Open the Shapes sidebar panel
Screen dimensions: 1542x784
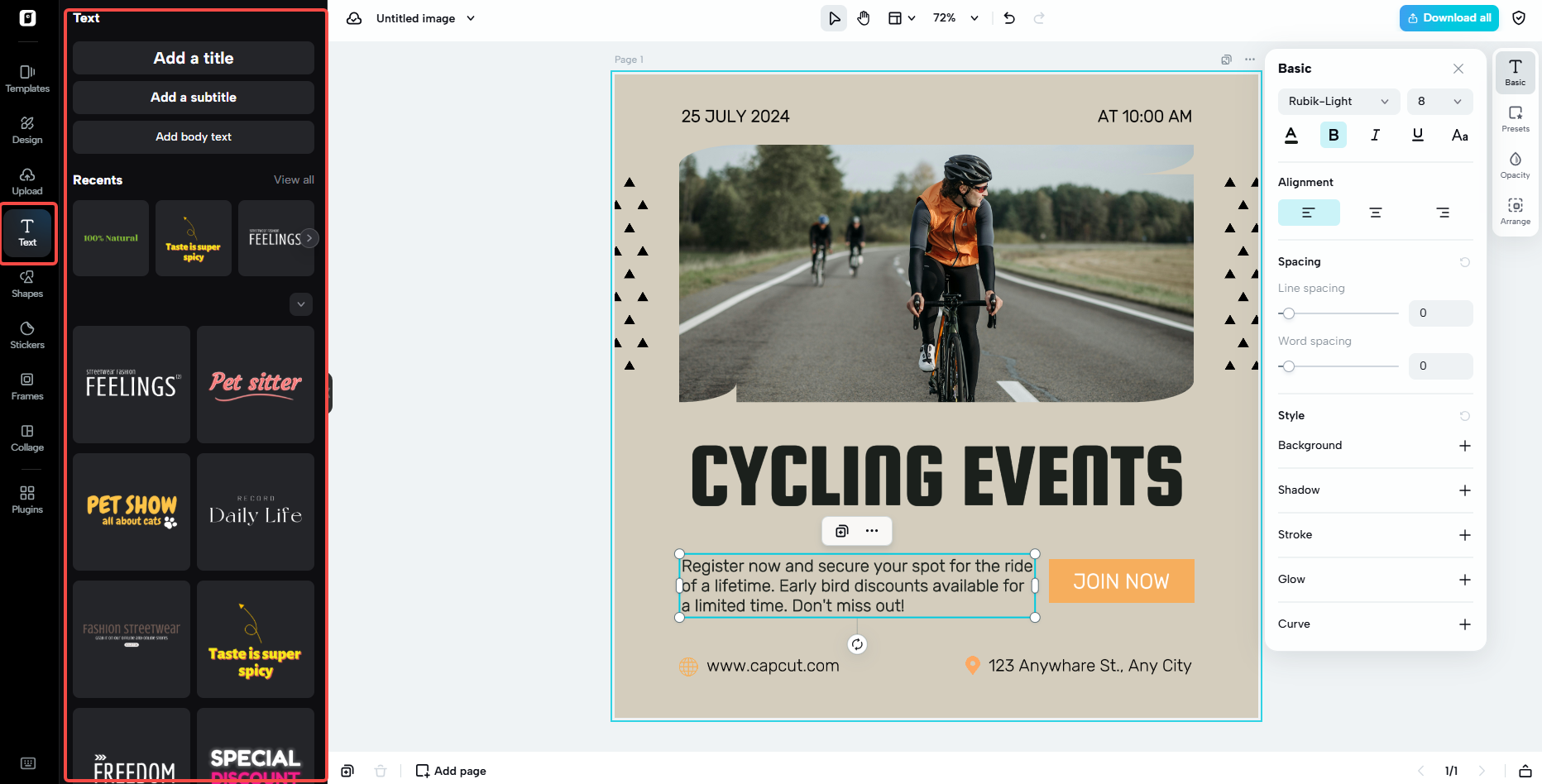coord(27,284)
